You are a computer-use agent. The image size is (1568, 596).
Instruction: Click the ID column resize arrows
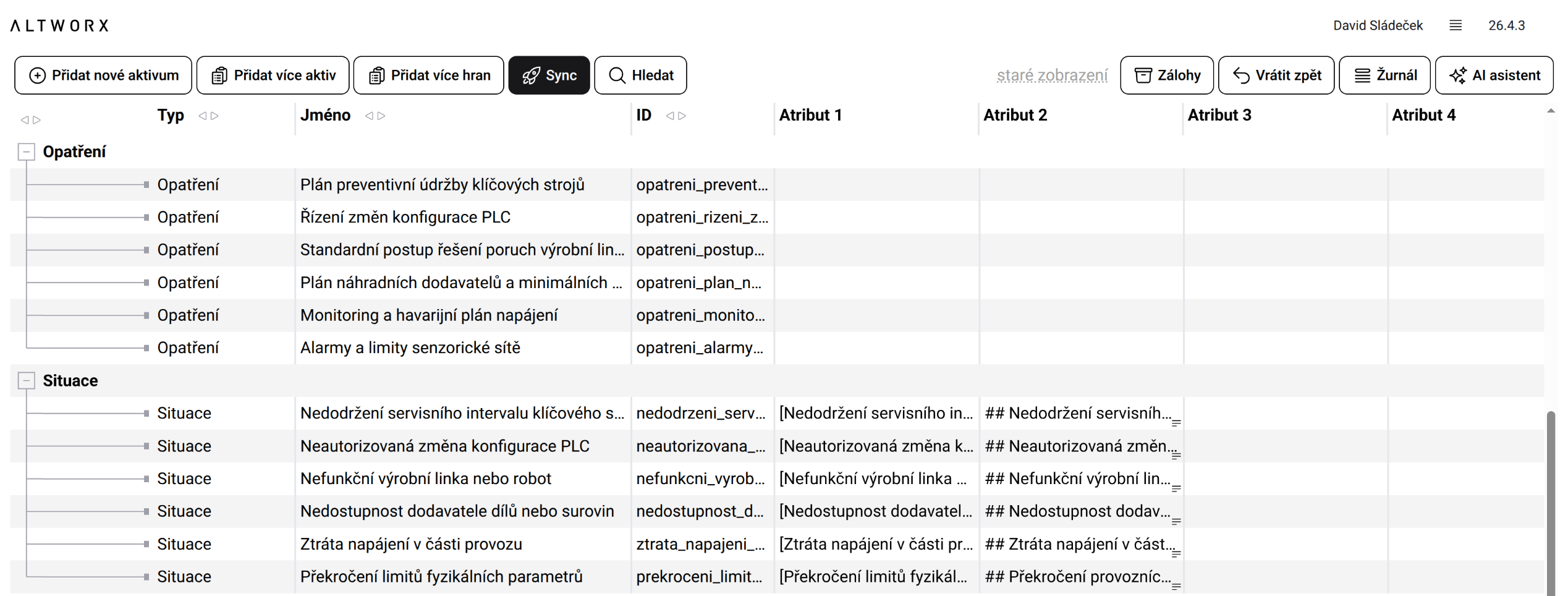tap(676, 116)
